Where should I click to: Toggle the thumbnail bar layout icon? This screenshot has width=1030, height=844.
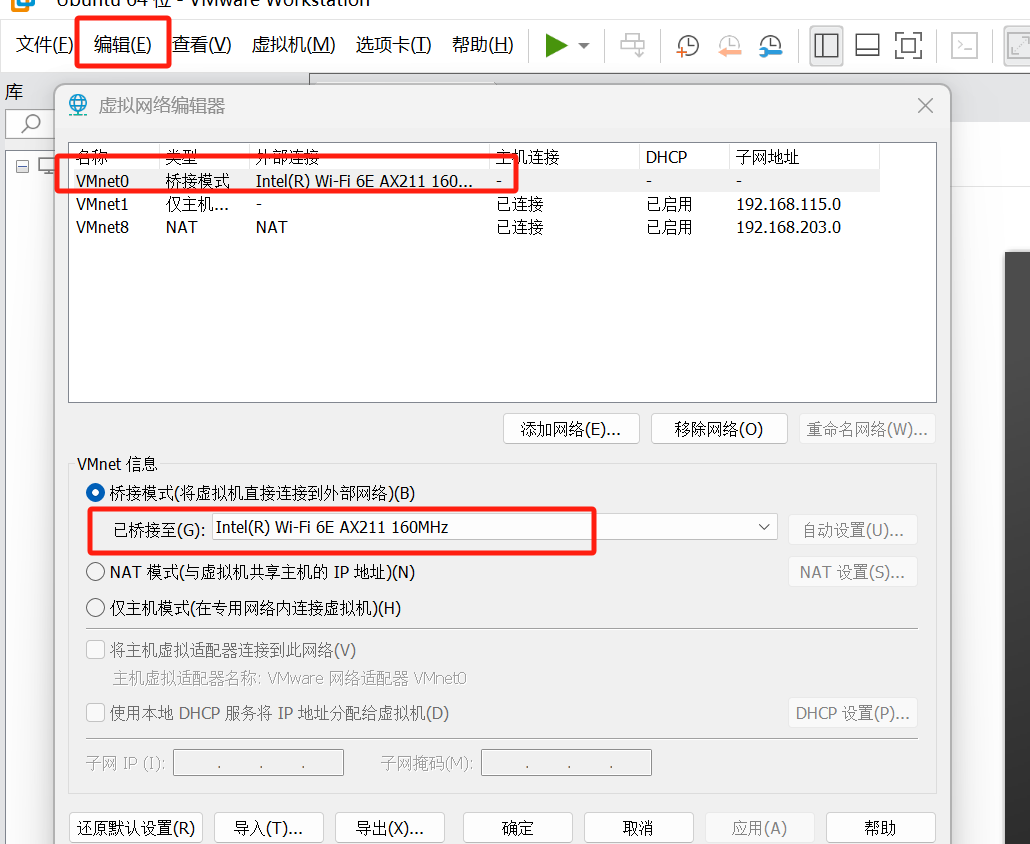(x=867, y=45)
